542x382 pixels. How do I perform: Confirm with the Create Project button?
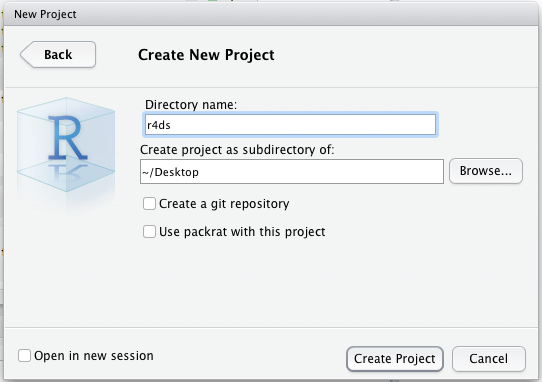pyautogui.click(x=395, y=359)
